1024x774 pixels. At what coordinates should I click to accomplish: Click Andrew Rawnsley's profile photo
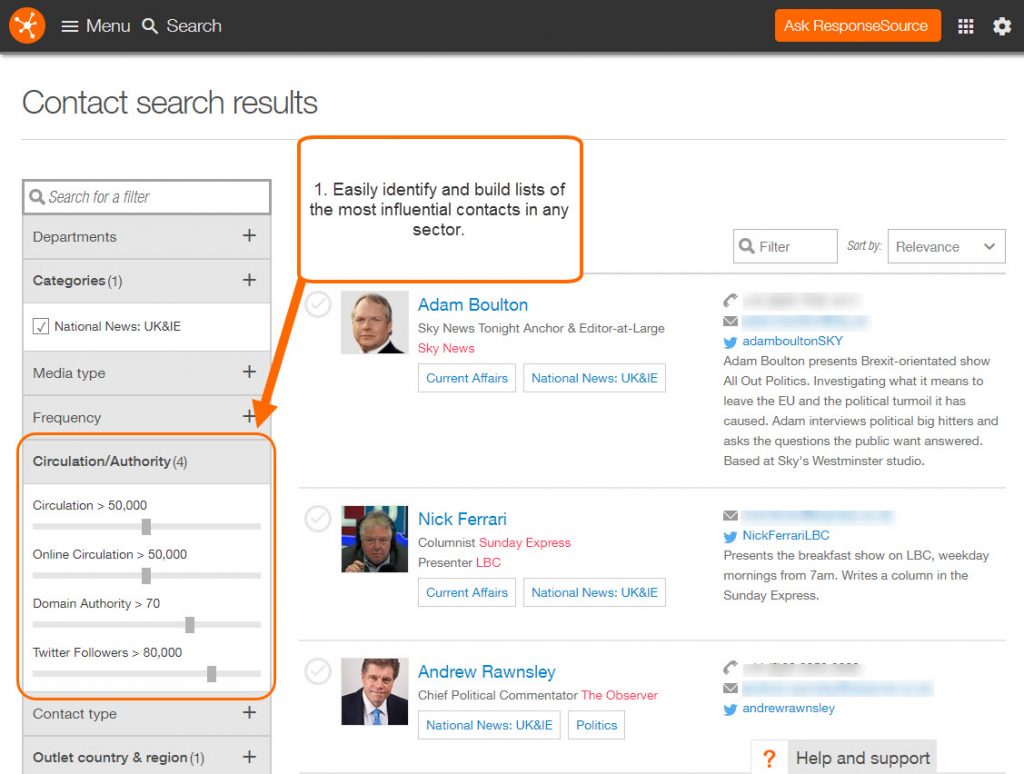[x=375, y=692]
